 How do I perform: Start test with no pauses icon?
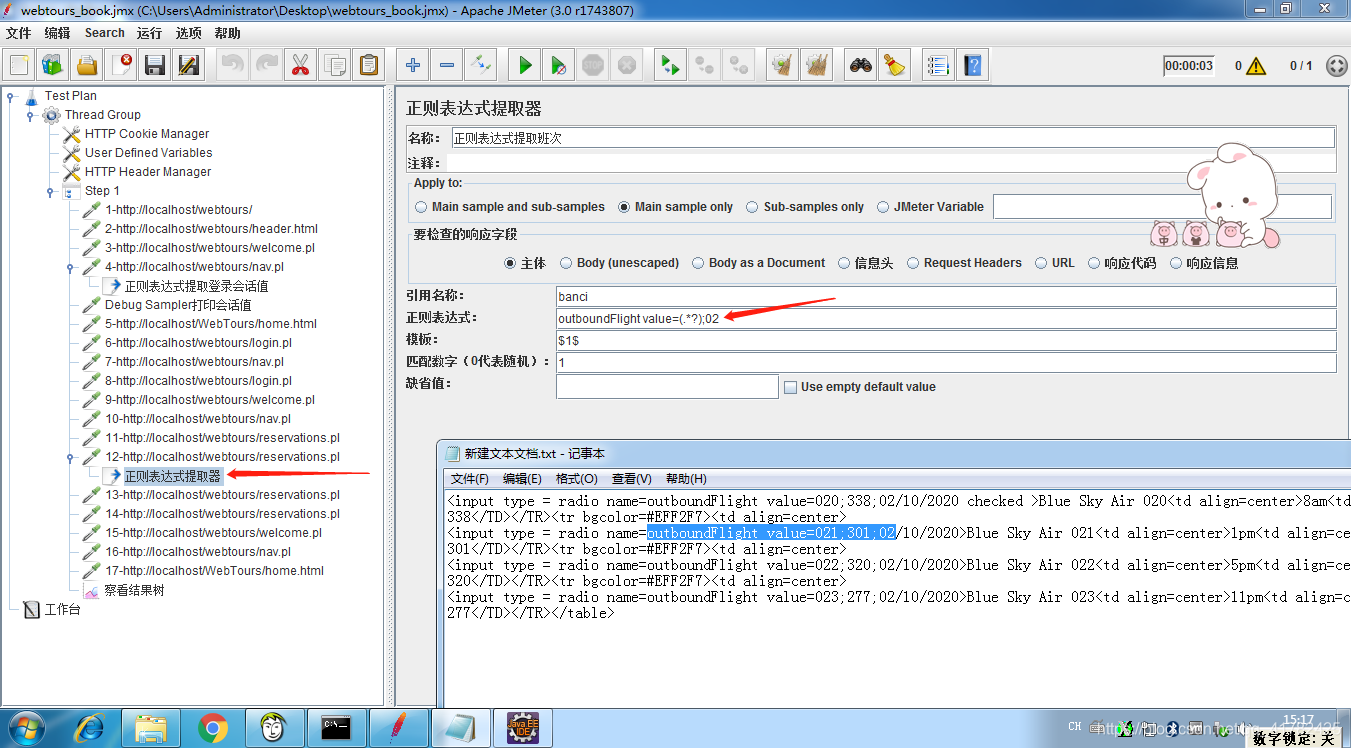pos(559,66)
